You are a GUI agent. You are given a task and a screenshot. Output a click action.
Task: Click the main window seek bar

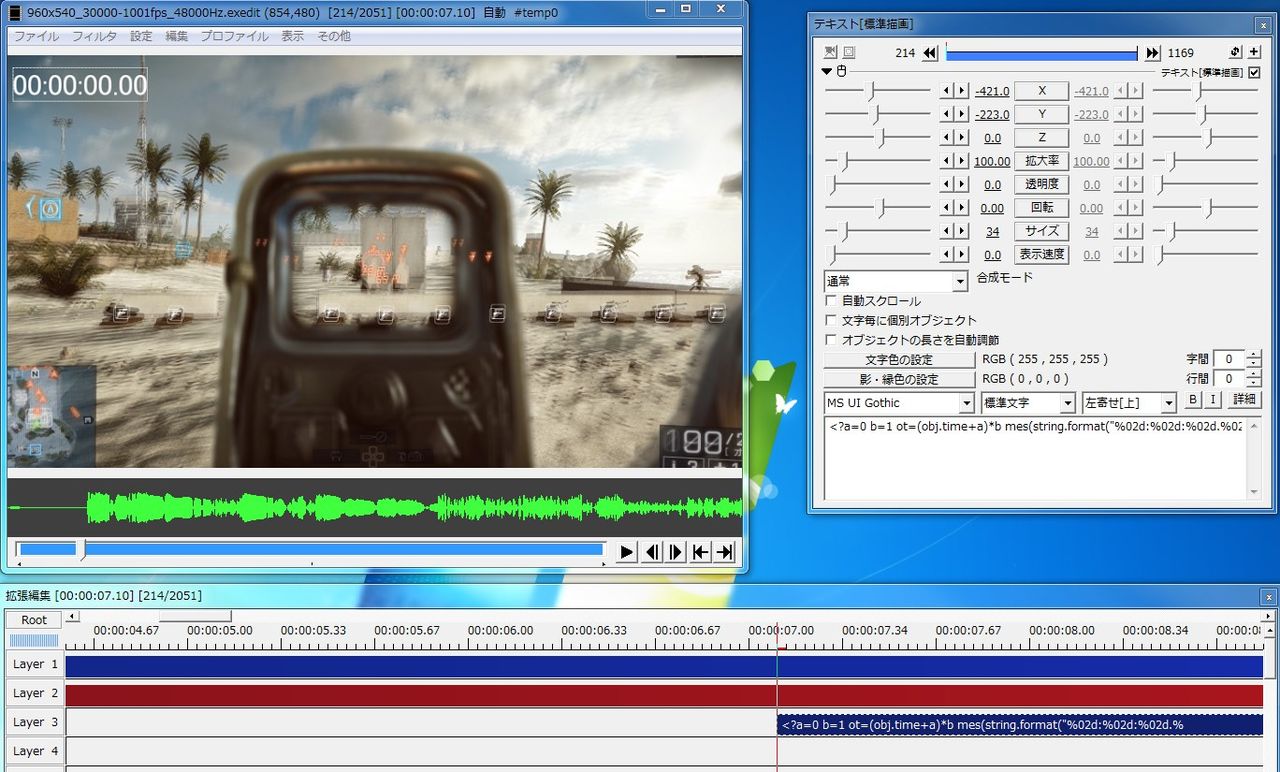tap(311, 549)
